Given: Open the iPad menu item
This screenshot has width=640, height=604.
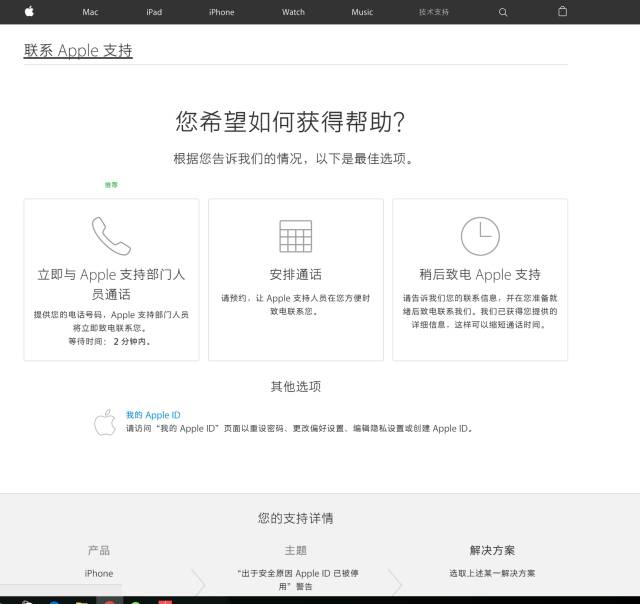Looking at the screenshot, I should (x=154, y=12).
